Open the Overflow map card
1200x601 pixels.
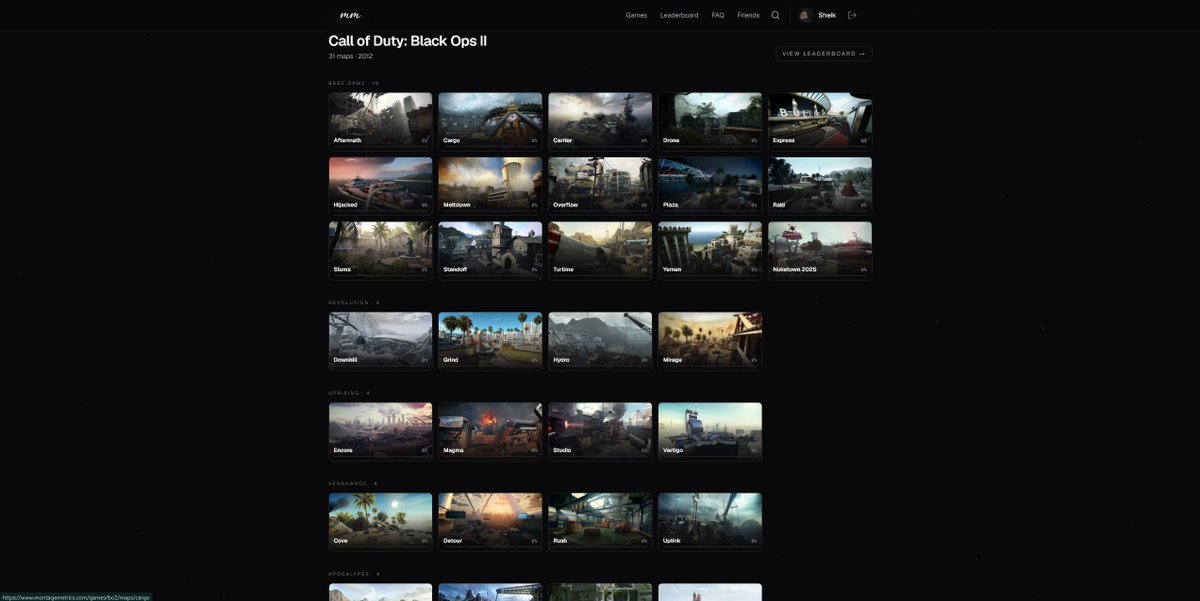(600, 185)
